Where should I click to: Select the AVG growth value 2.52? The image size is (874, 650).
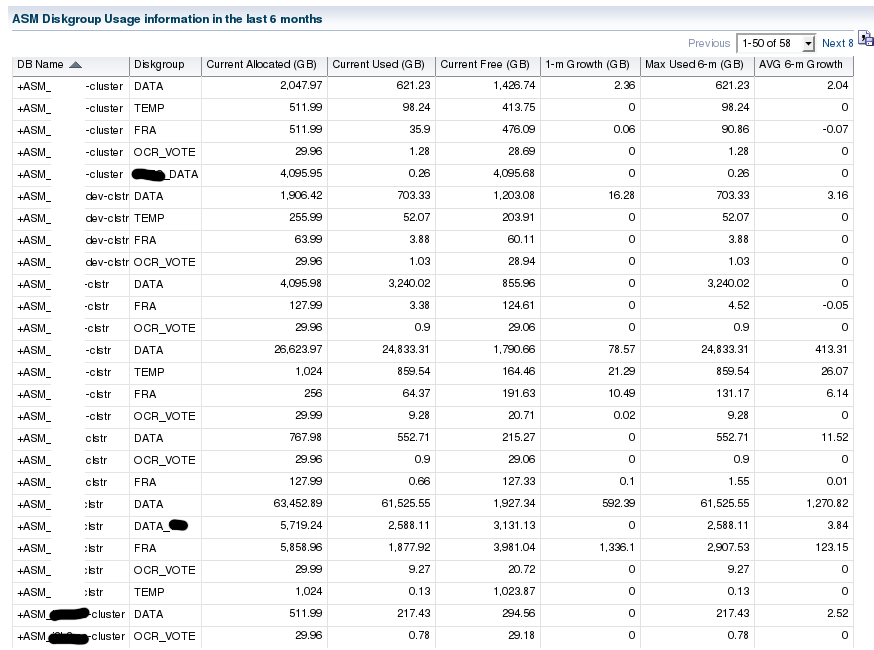[x=838, y=613]
